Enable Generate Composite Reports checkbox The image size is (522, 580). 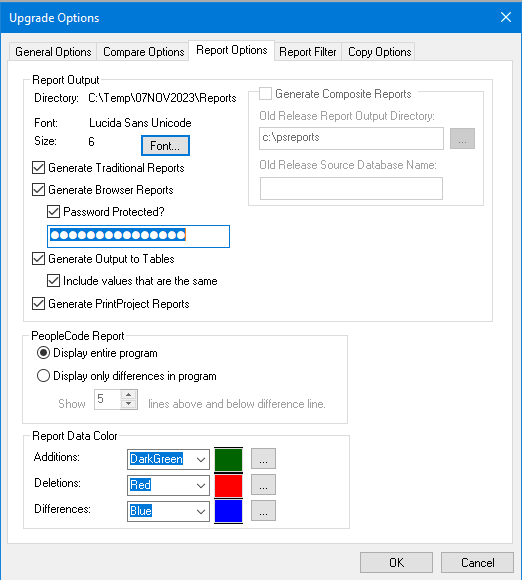(265, 94)
